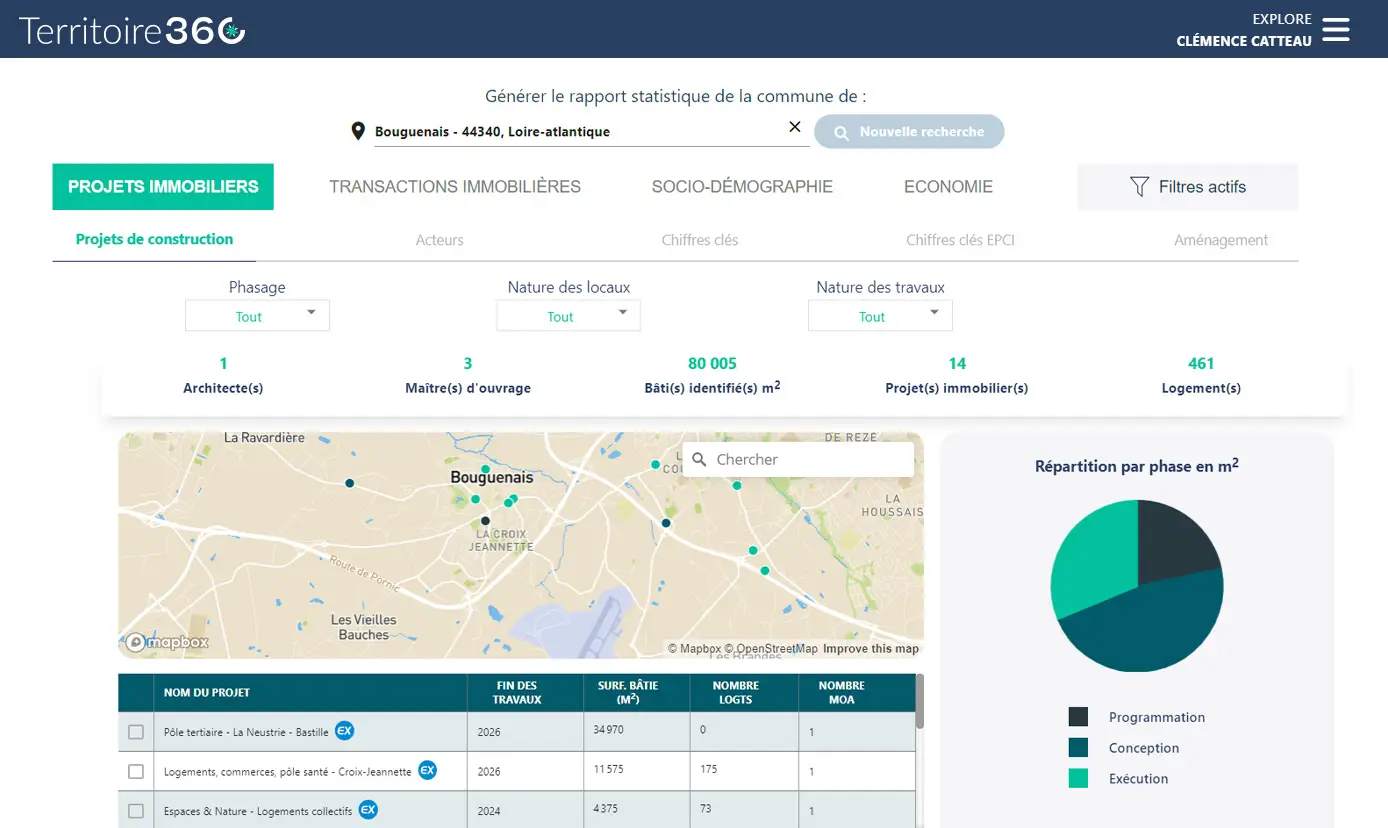This screenshot has width=1388, height=828.
Task: Click the Territoire360 logo
Action: tap(132, 30)
